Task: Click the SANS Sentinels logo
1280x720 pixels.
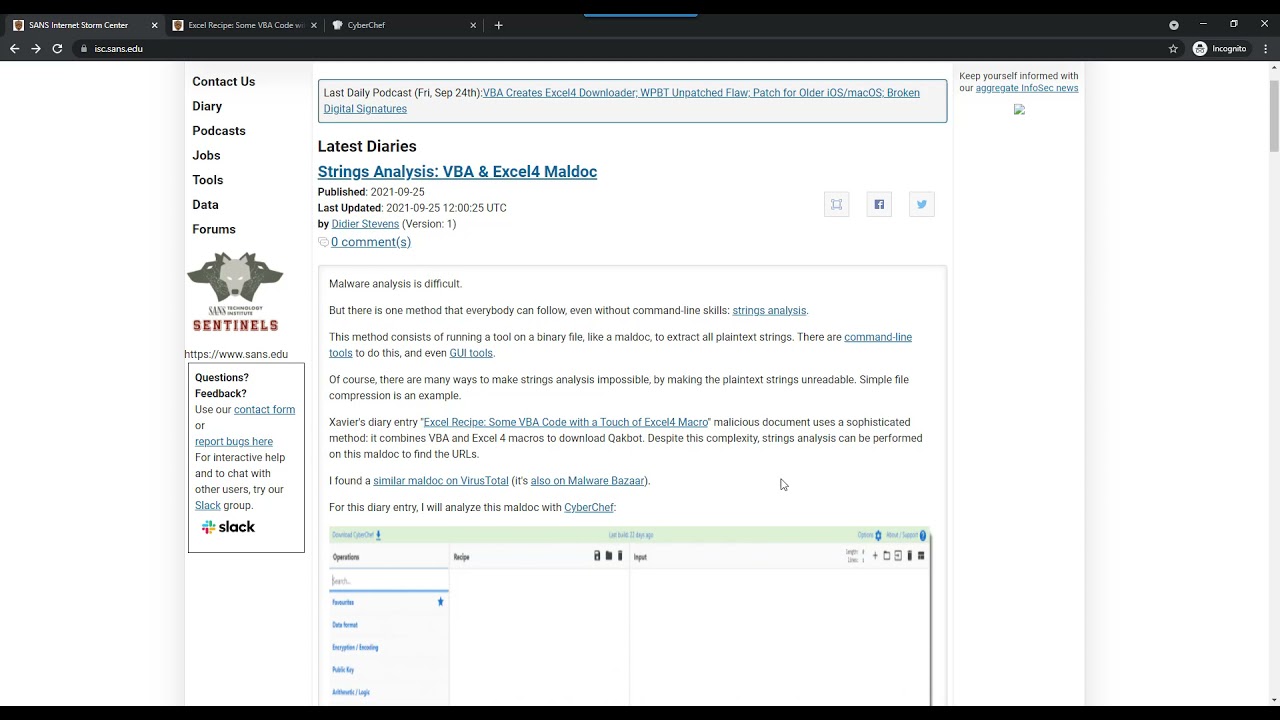Action: [235, 292]
